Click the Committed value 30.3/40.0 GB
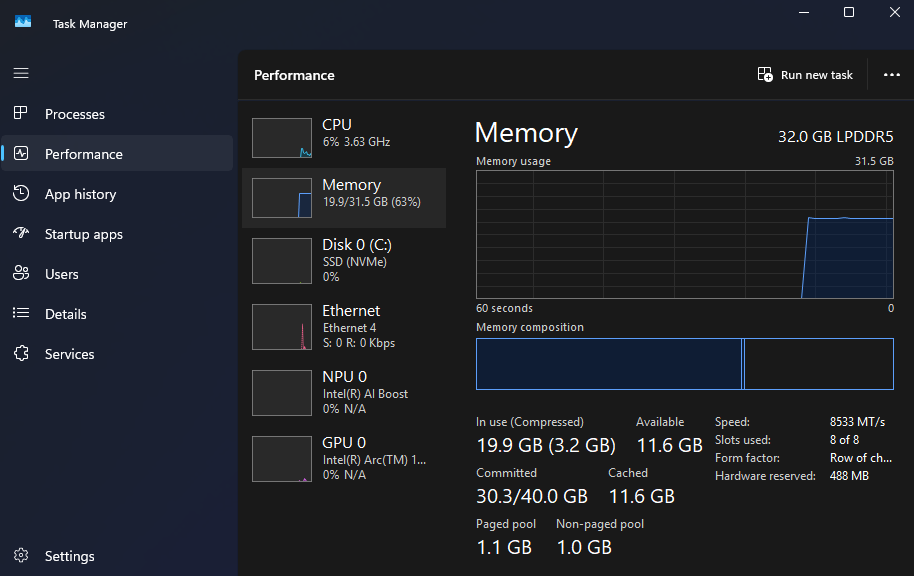914x576 pixels. pyautogui.click(x=532, y=496)
